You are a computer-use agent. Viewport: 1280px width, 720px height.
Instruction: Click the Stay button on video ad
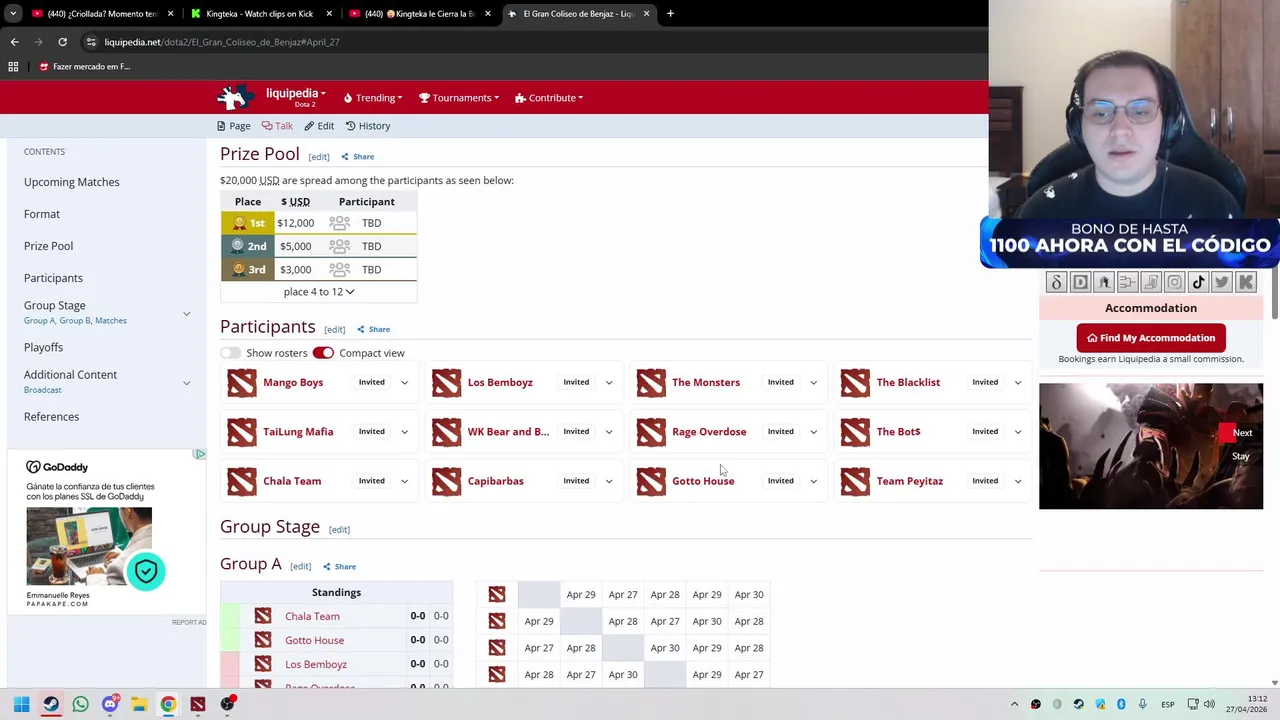[x=1241, y=457]
